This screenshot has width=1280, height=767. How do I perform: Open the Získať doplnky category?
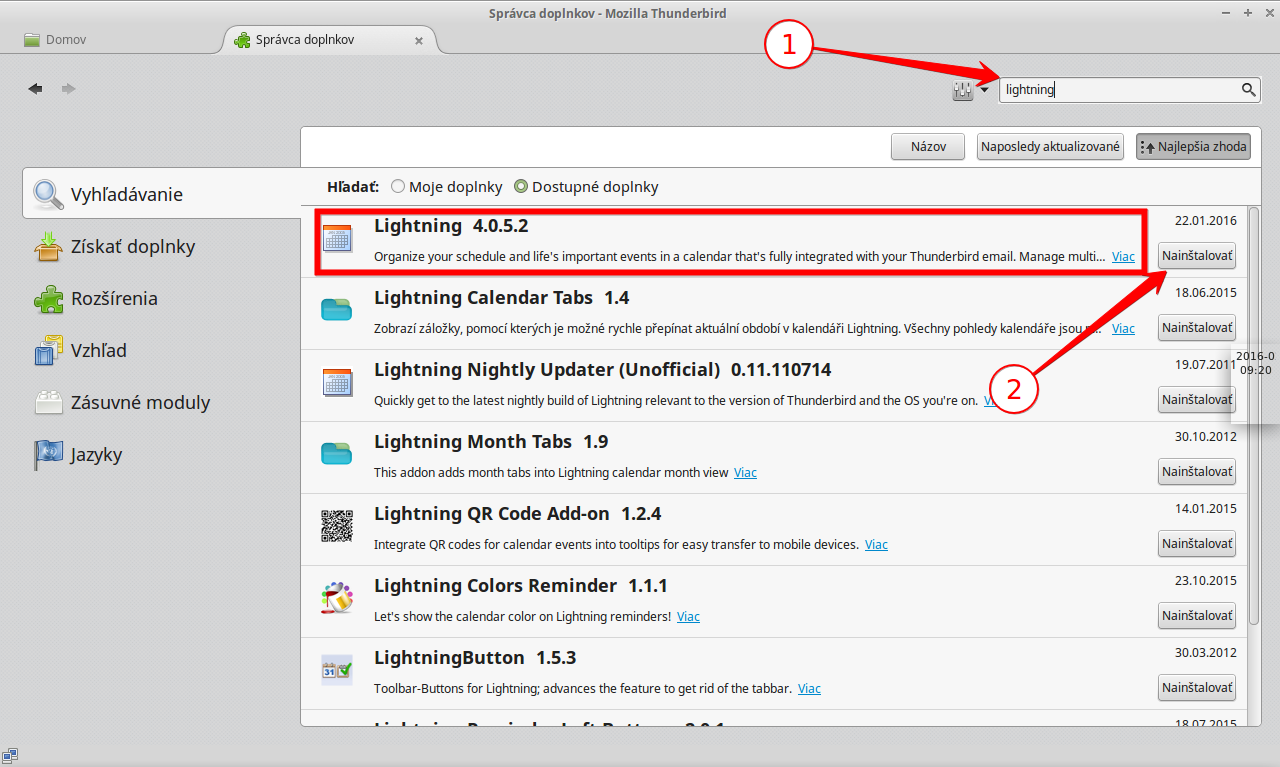point(160,246)
